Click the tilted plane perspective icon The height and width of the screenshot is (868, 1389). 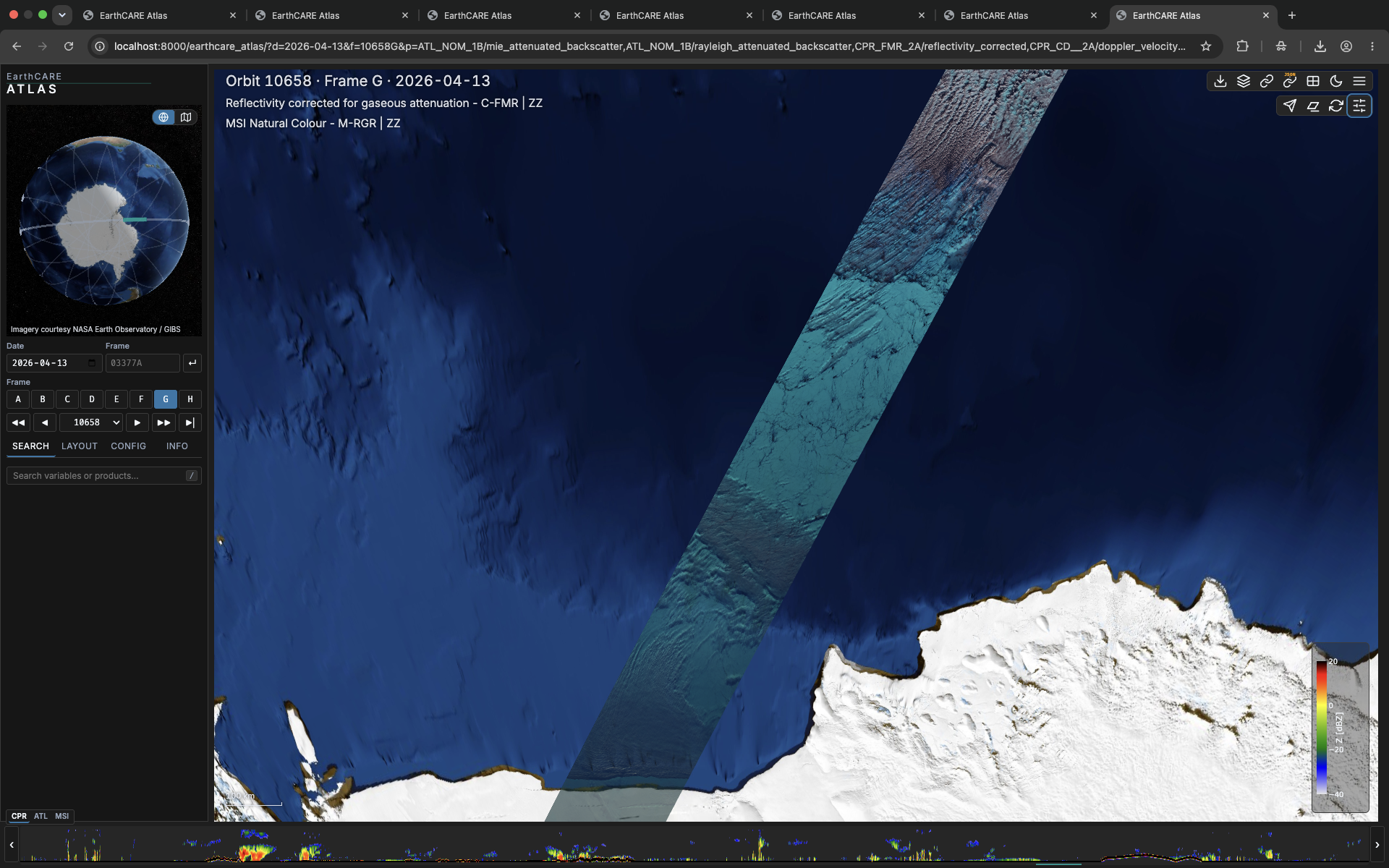(x=1313, y=106)
